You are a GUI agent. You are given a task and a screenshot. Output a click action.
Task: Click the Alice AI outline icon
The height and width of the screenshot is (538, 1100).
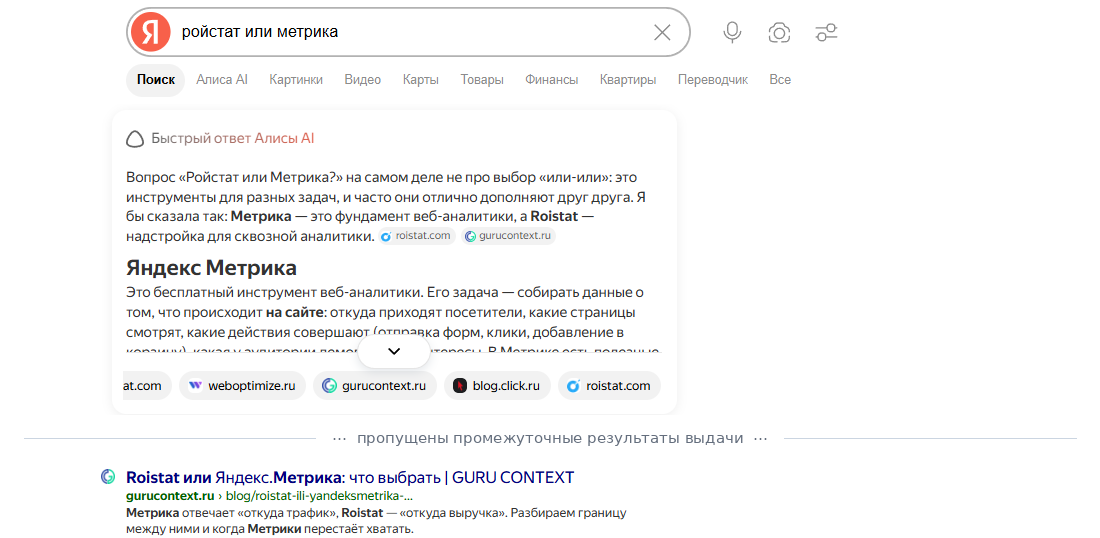click(135, 139)
